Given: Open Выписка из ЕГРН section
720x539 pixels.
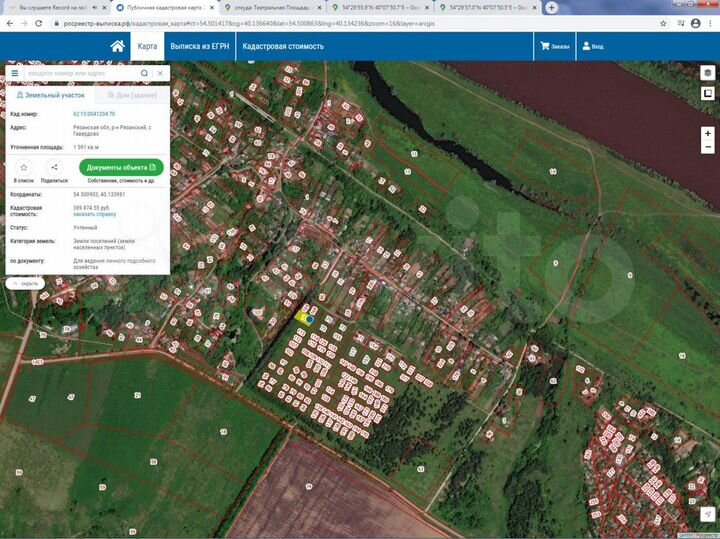Looking at the screenshot, I should coord(200,46).
